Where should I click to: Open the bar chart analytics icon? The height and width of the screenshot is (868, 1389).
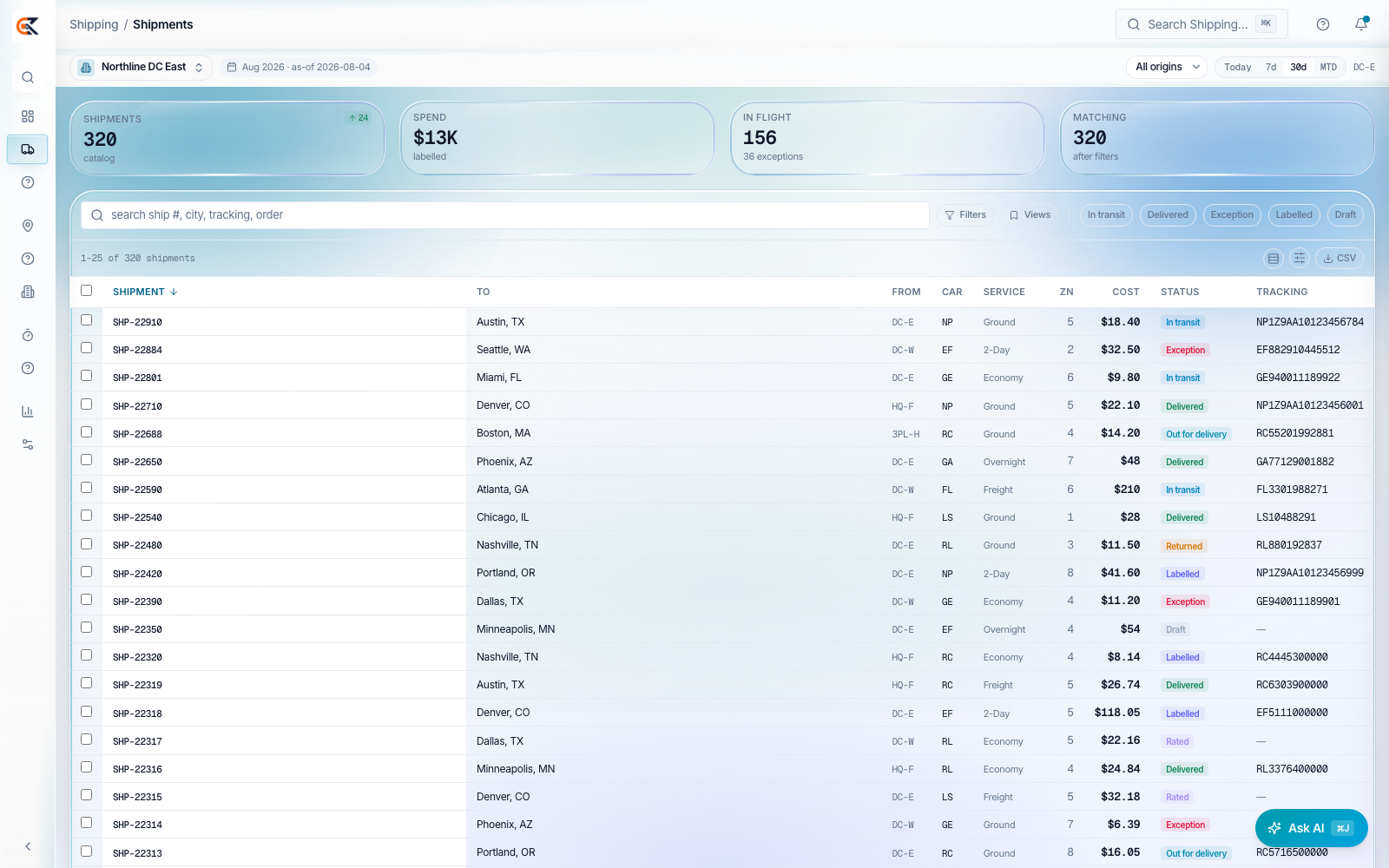[28, 411]
